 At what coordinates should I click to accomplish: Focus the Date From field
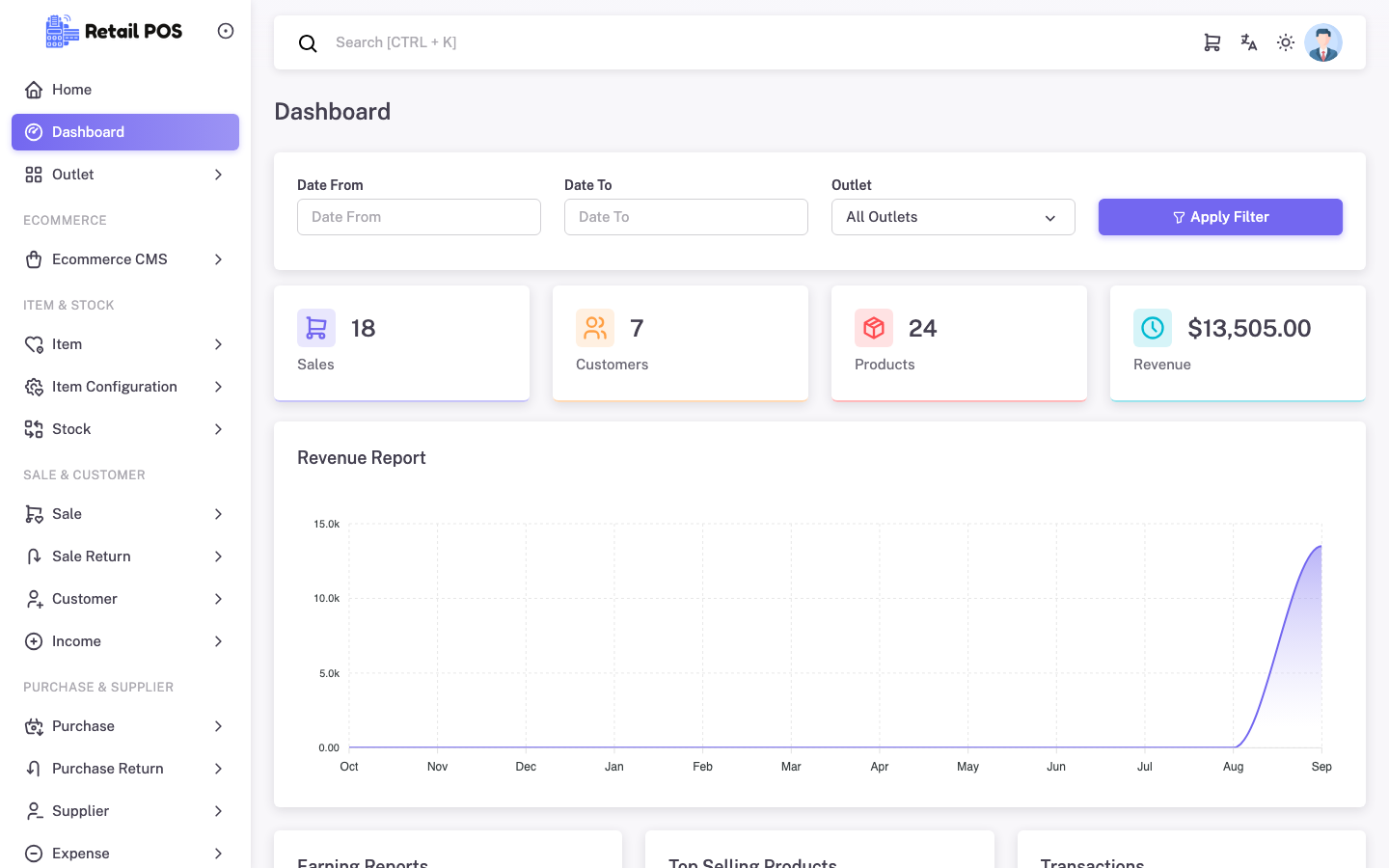click(419, 217)
